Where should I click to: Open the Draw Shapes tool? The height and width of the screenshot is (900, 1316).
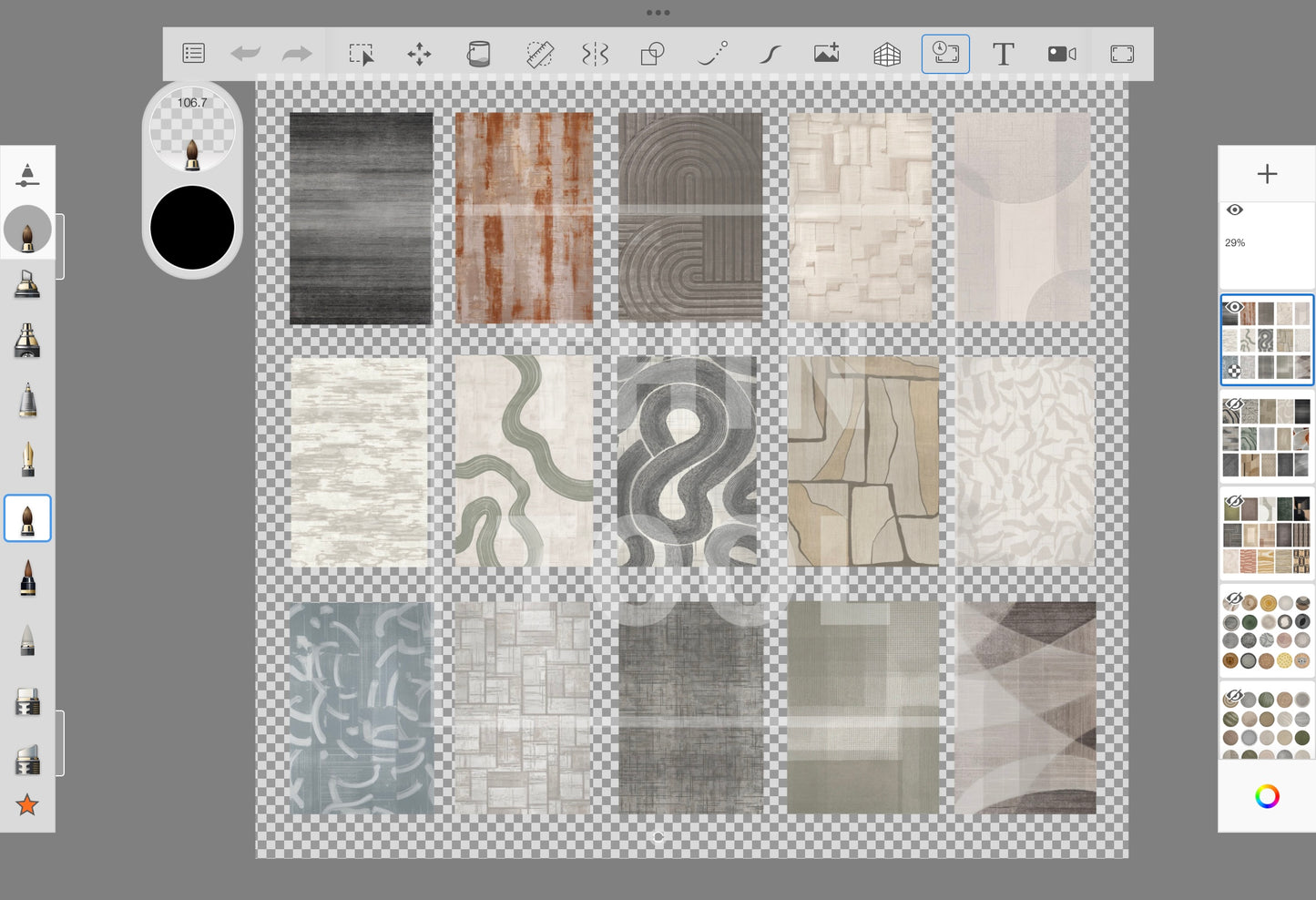(652, 54)
